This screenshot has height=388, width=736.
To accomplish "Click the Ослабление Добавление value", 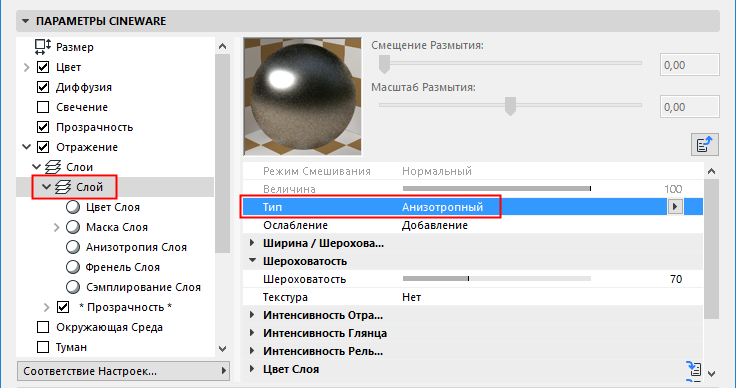I will 435,225.
